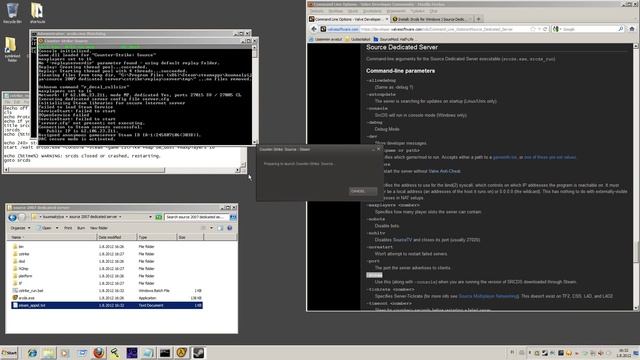The height and width of the screenshot is (360, 640).
Task: Select the cstrike_run.bat batch file
Action: pyautogui.click(x=107, y=291)
